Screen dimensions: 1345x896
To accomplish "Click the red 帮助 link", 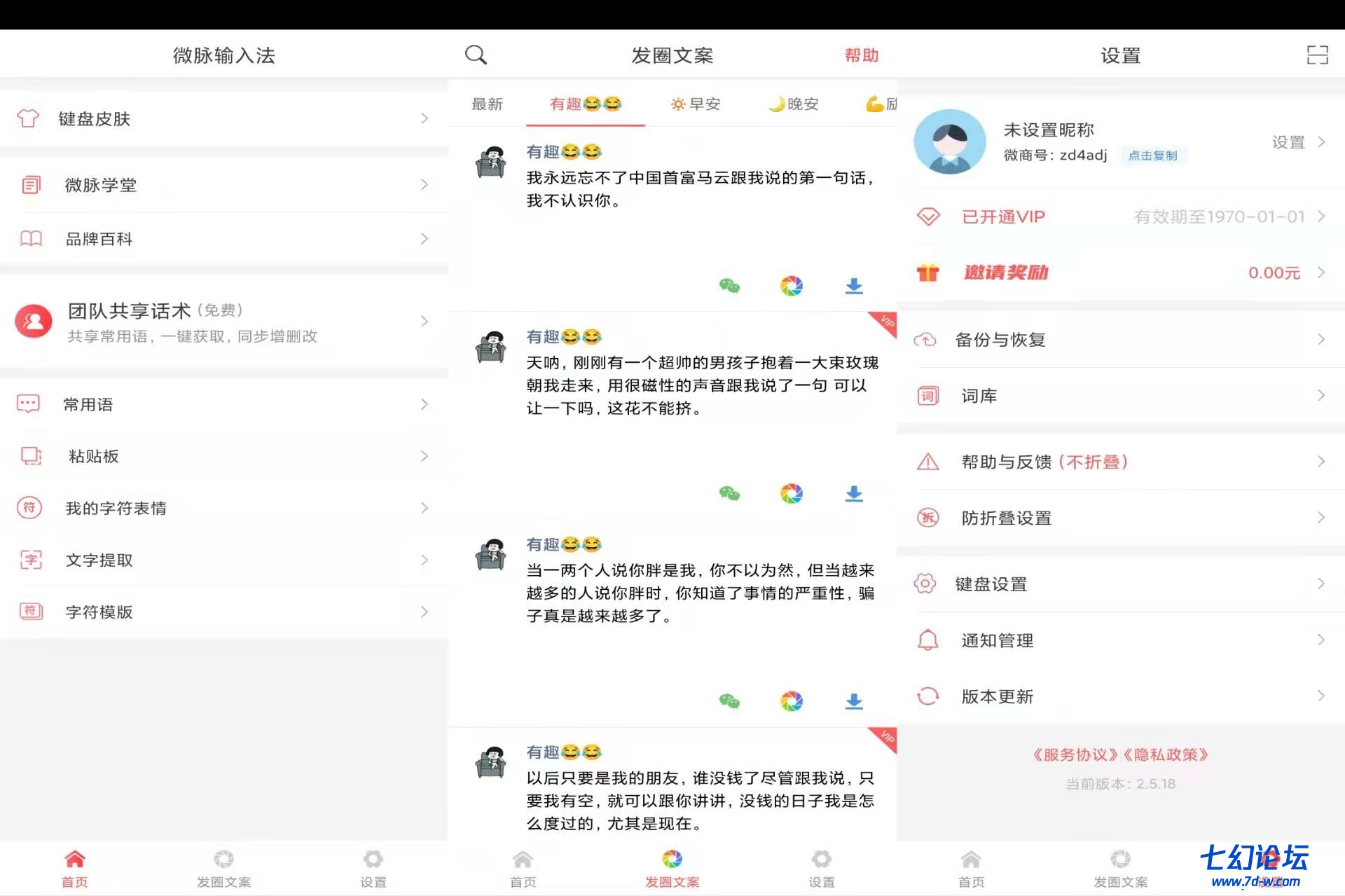I will pyautogui.click(x=862, y=55).
